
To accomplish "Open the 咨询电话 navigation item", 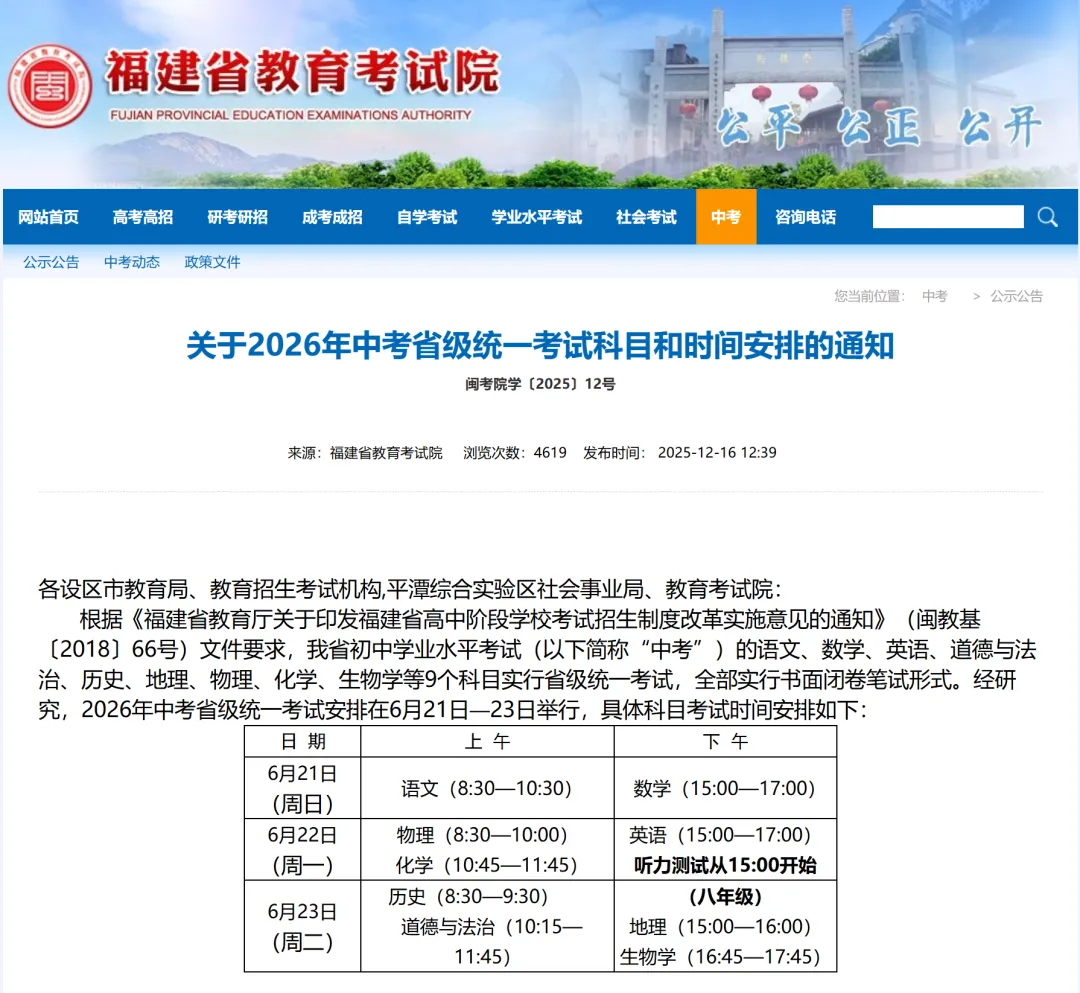I will (806, 216).
